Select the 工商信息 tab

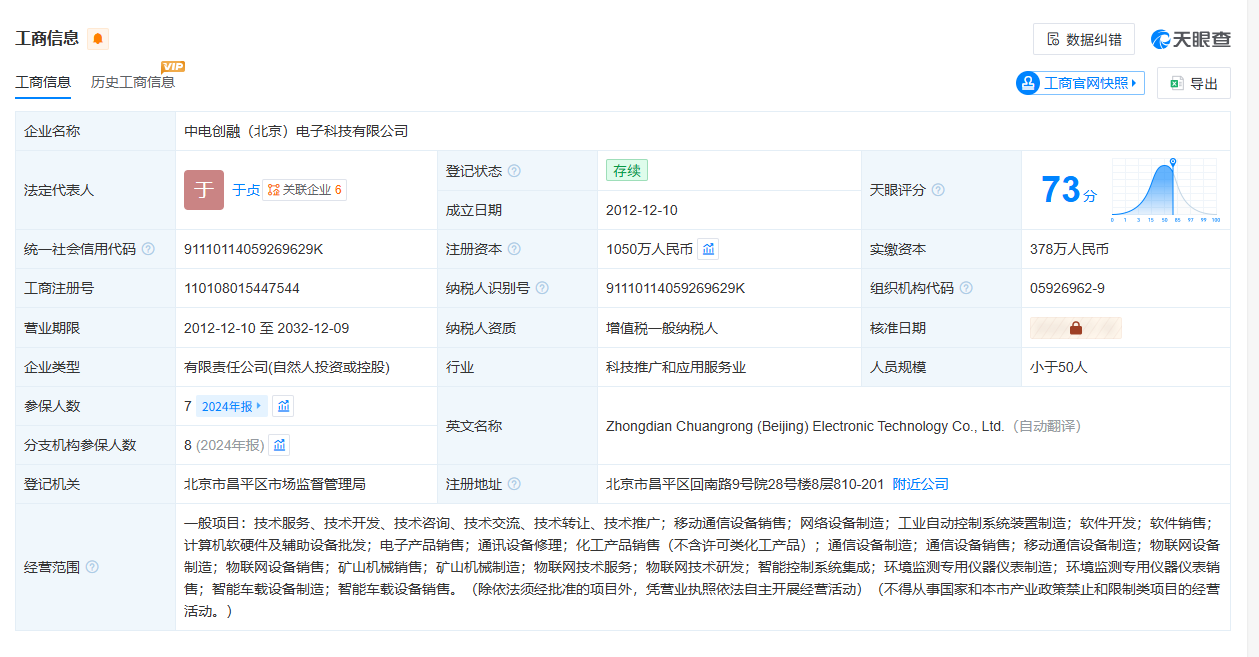click(43, 82)
